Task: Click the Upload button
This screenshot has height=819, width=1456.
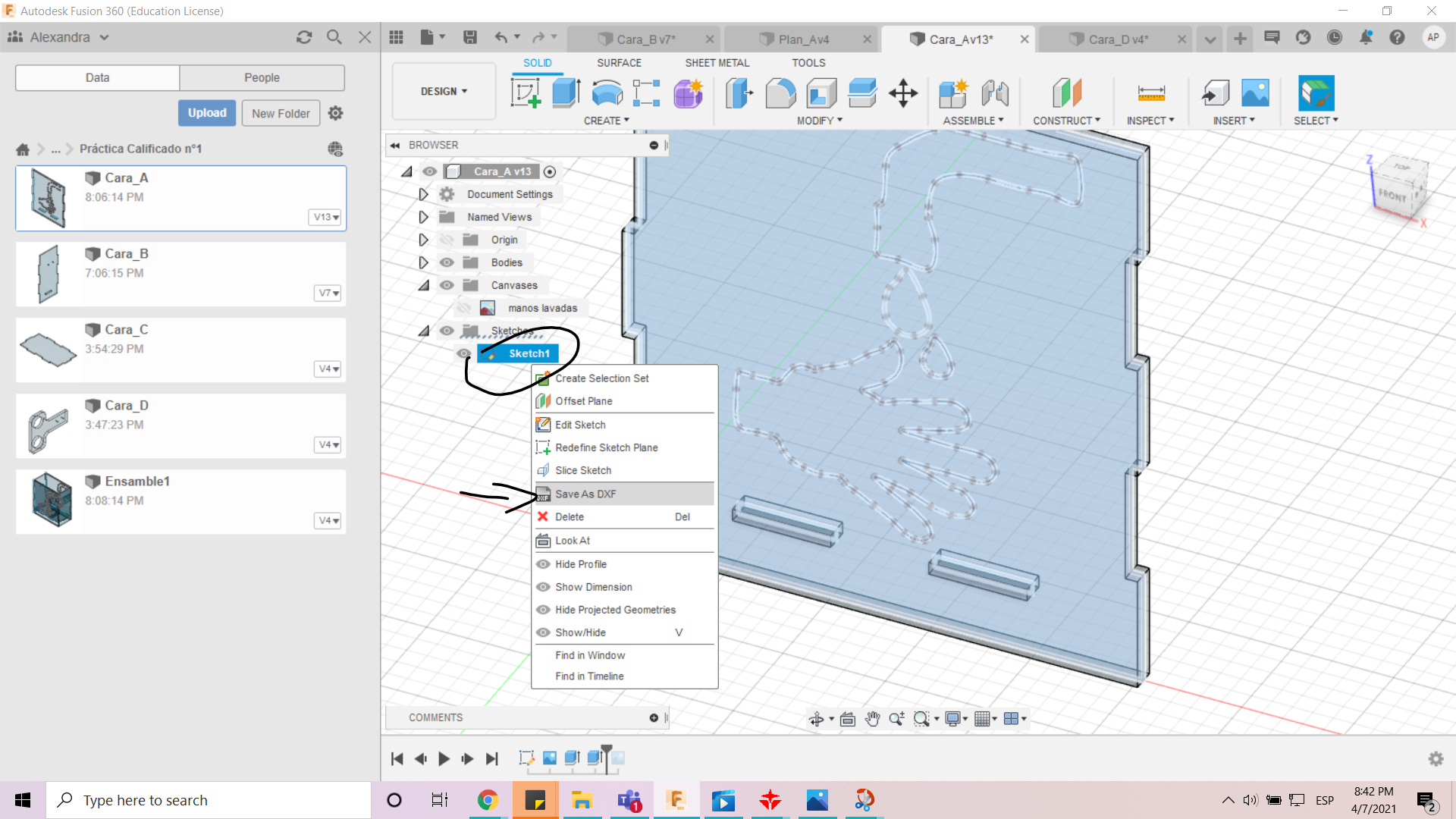Action: tap(207, 113)
